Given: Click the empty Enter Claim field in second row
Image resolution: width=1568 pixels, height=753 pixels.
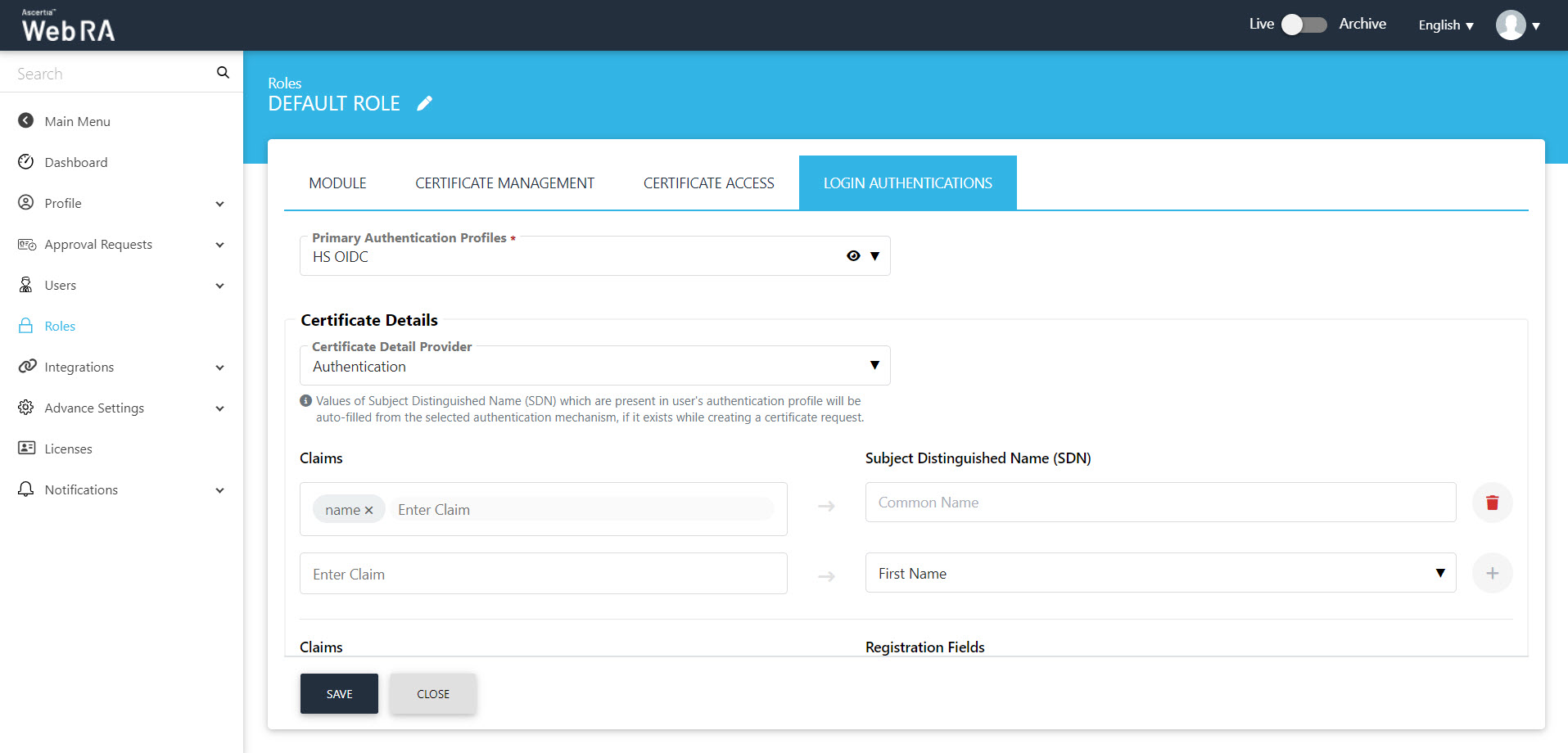Looking at the screenshot, I should pos(543,574).
